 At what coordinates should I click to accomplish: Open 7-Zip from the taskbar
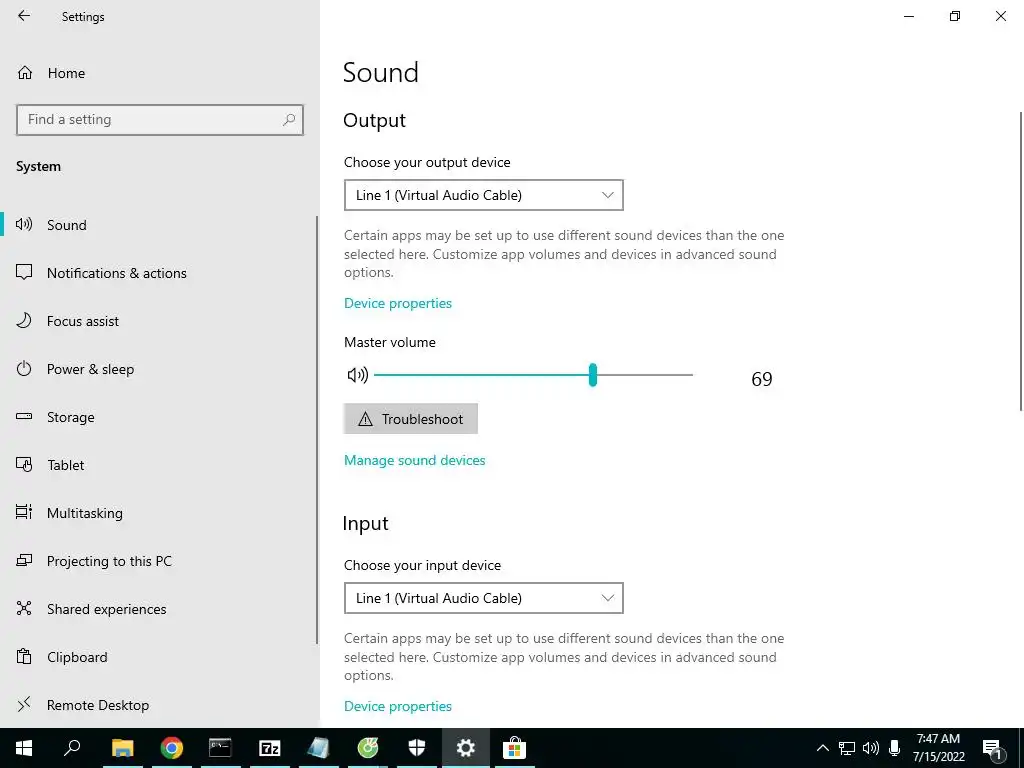(269, 748)
